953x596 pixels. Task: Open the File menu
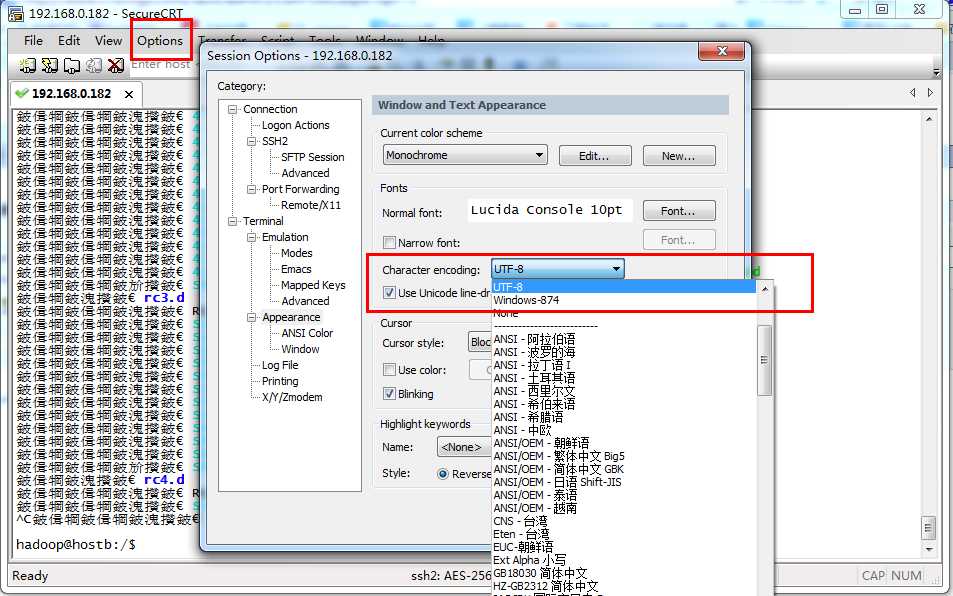coord(33,41)
